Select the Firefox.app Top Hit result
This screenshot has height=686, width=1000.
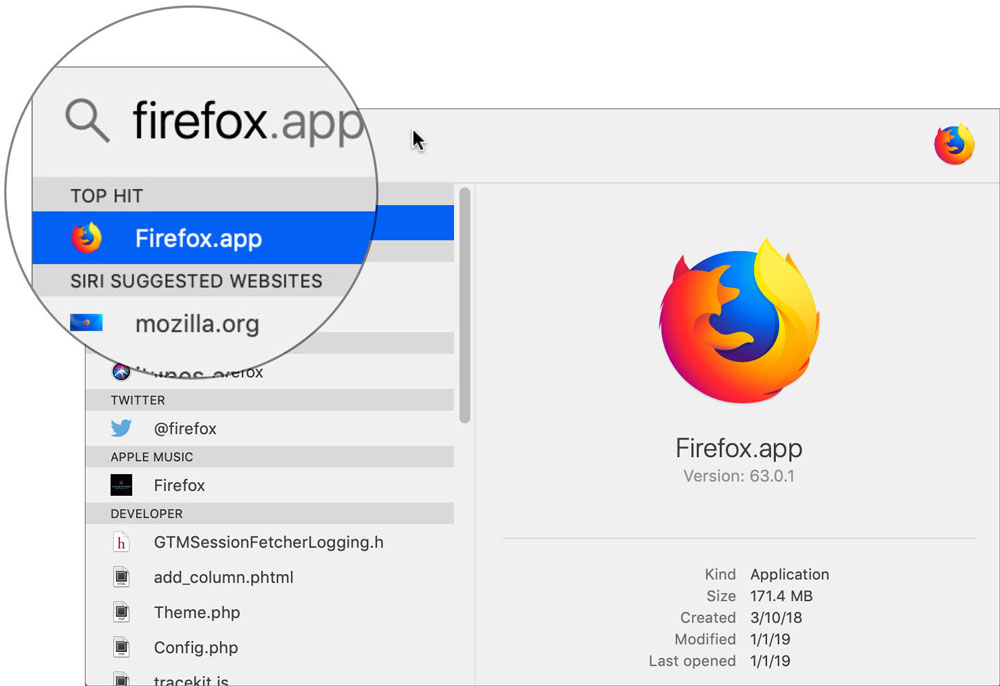[x=200, y=238]
